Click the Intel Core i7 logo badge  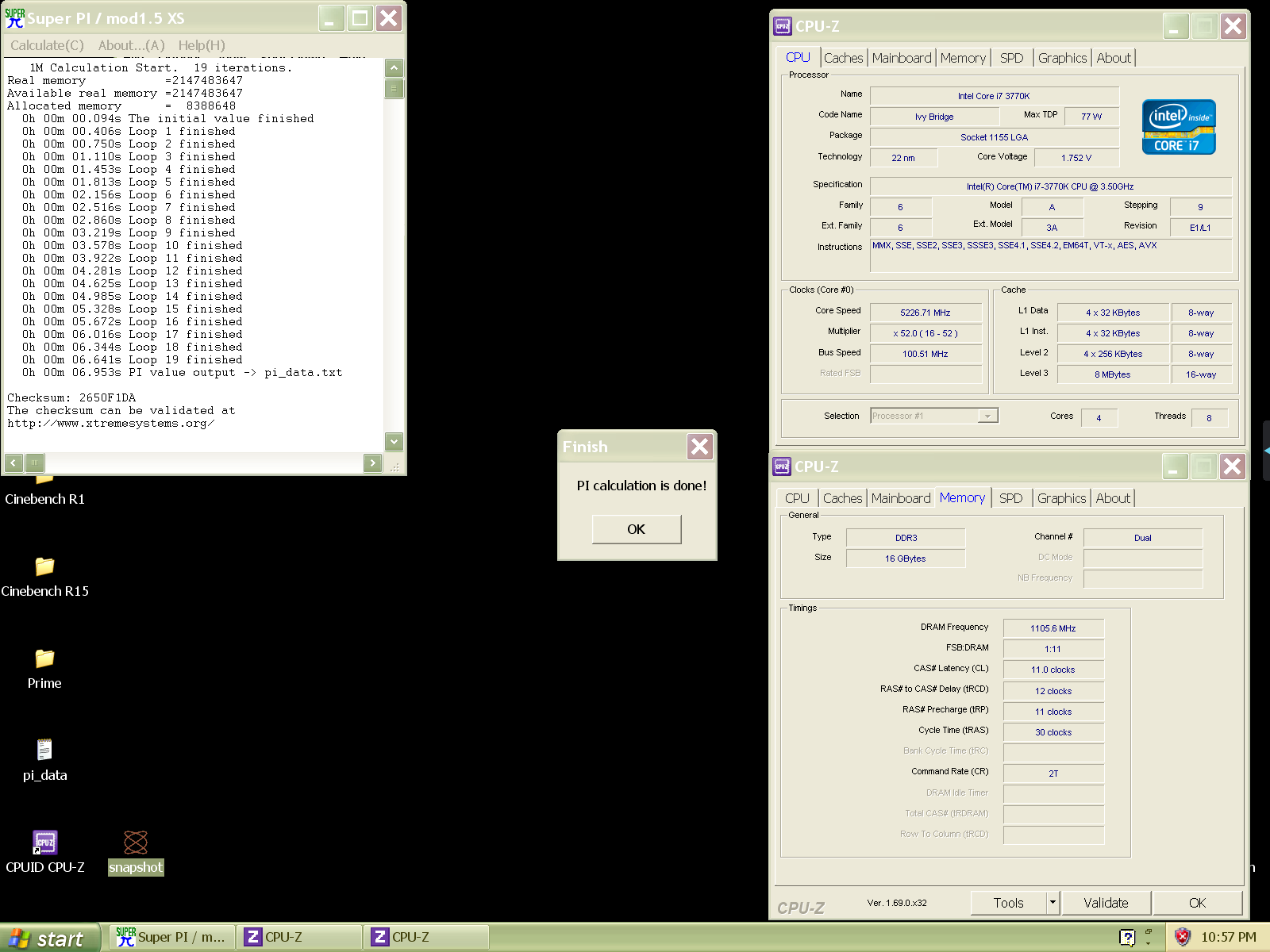pyautogui.click(x=1179, y=127)
